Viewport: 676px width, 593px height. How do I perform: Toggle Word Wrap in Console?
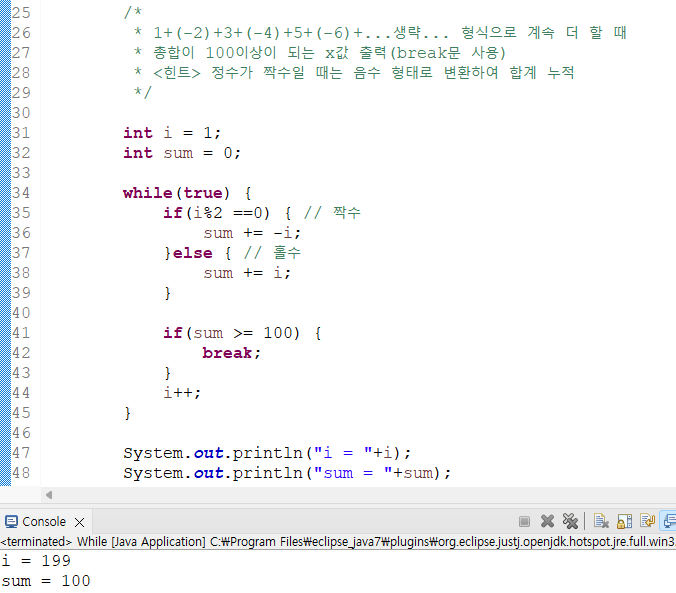[647, 521]
